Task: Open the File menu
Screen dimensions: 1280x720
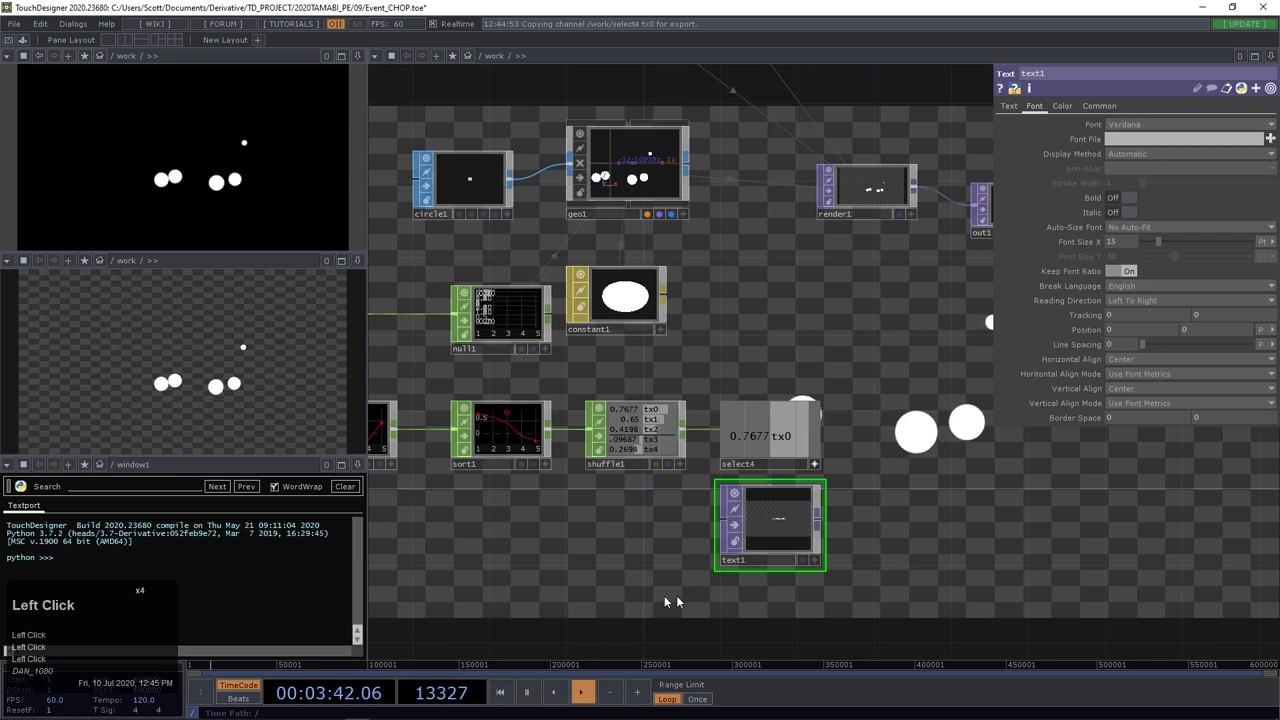Action: click(14, 24)
